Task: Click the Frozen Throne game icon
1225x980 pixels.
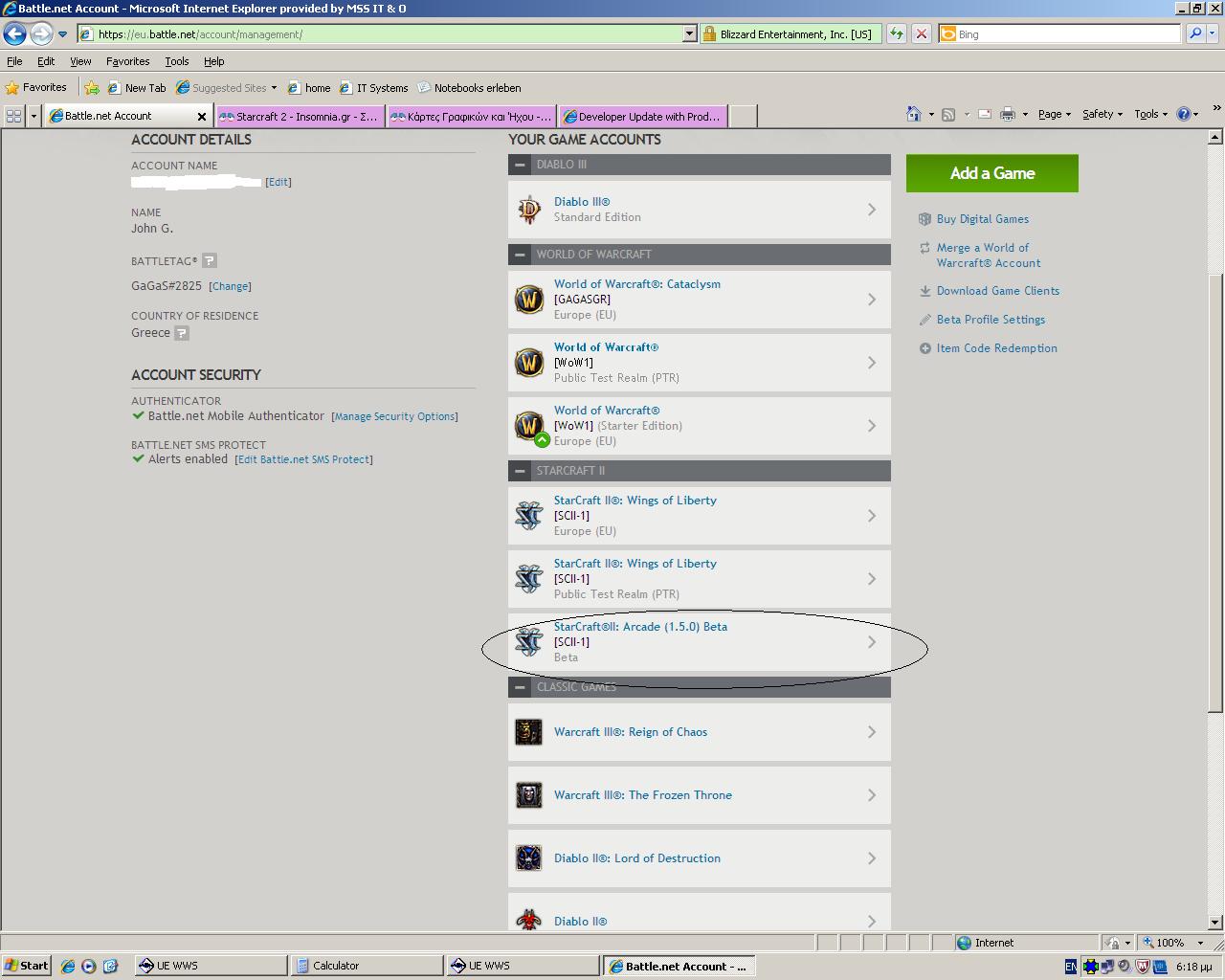Action: (529, 795)
